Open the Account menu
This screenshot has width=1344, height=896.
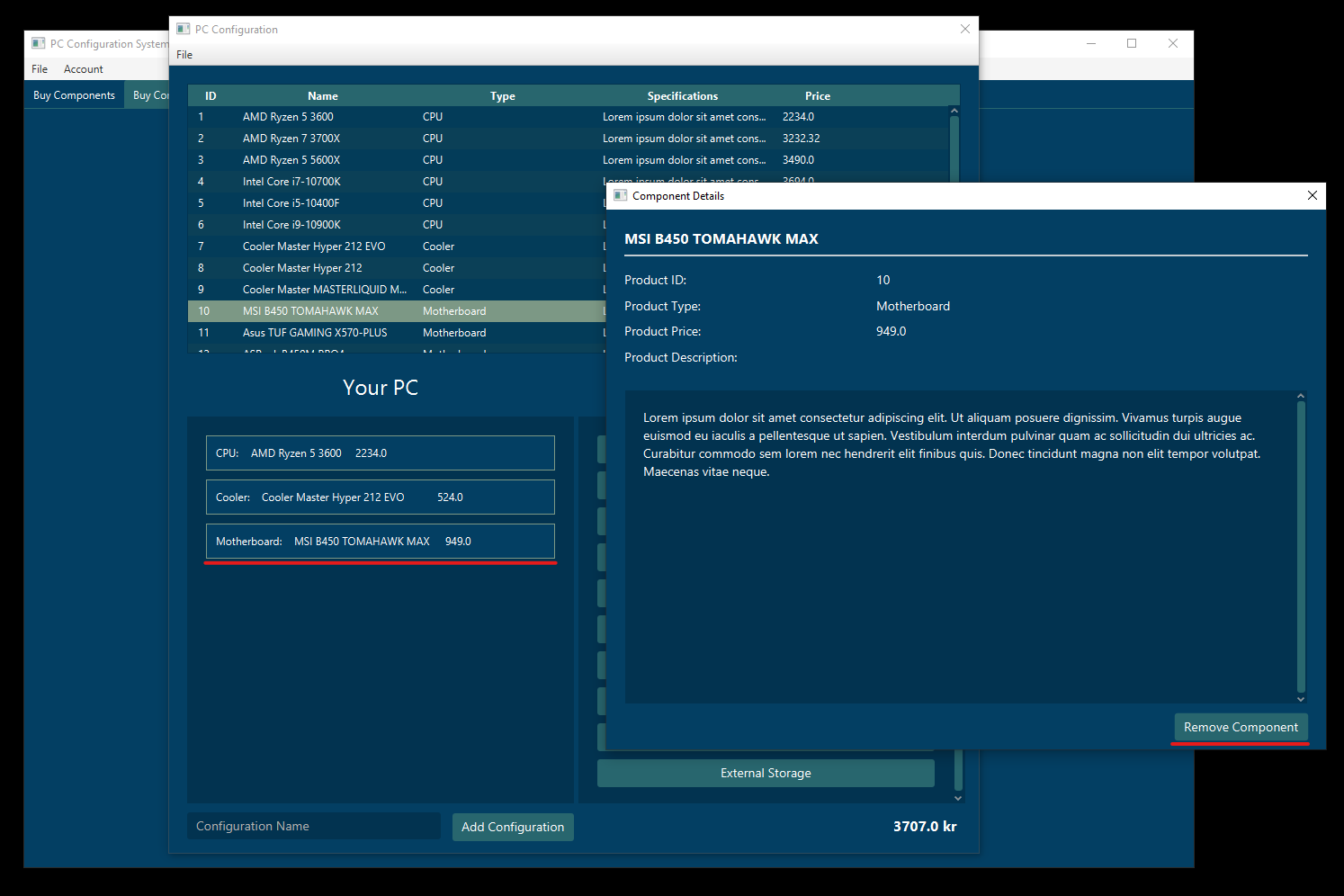tap(84, 69)
